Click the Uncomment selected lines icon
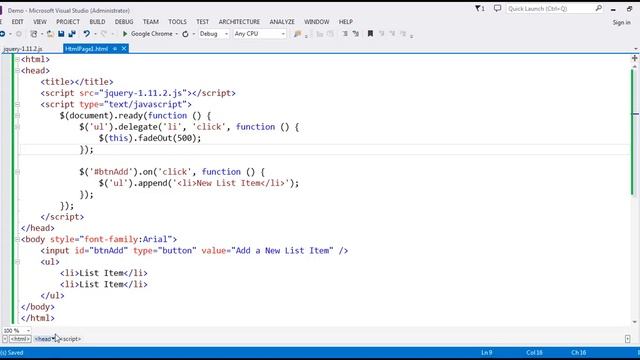Viewport: 640px width, 360px height. [x=356, y=34]
